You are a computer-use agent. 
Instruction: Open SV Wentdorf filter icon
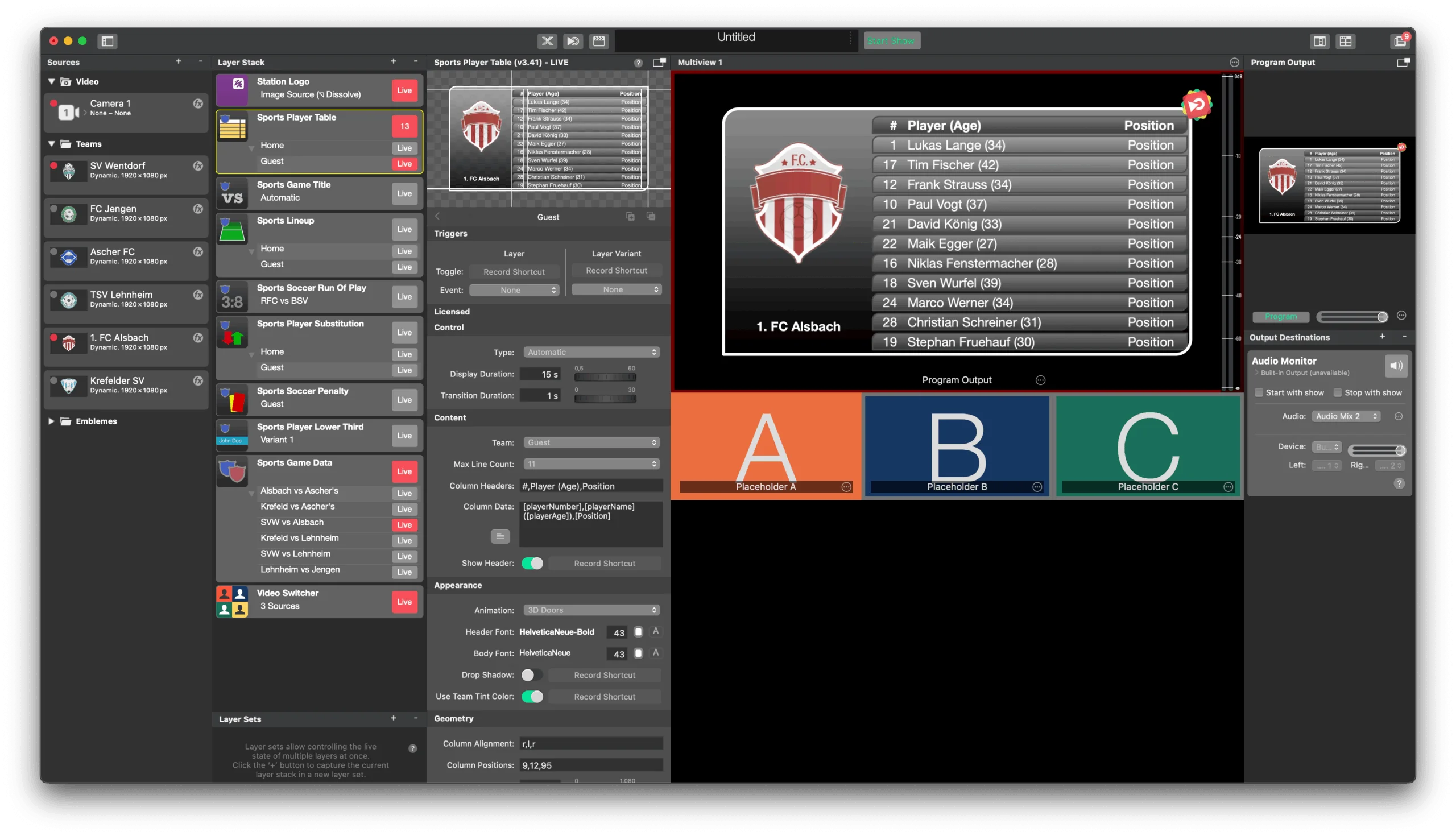pyautogui.click(x=198, y=166)
